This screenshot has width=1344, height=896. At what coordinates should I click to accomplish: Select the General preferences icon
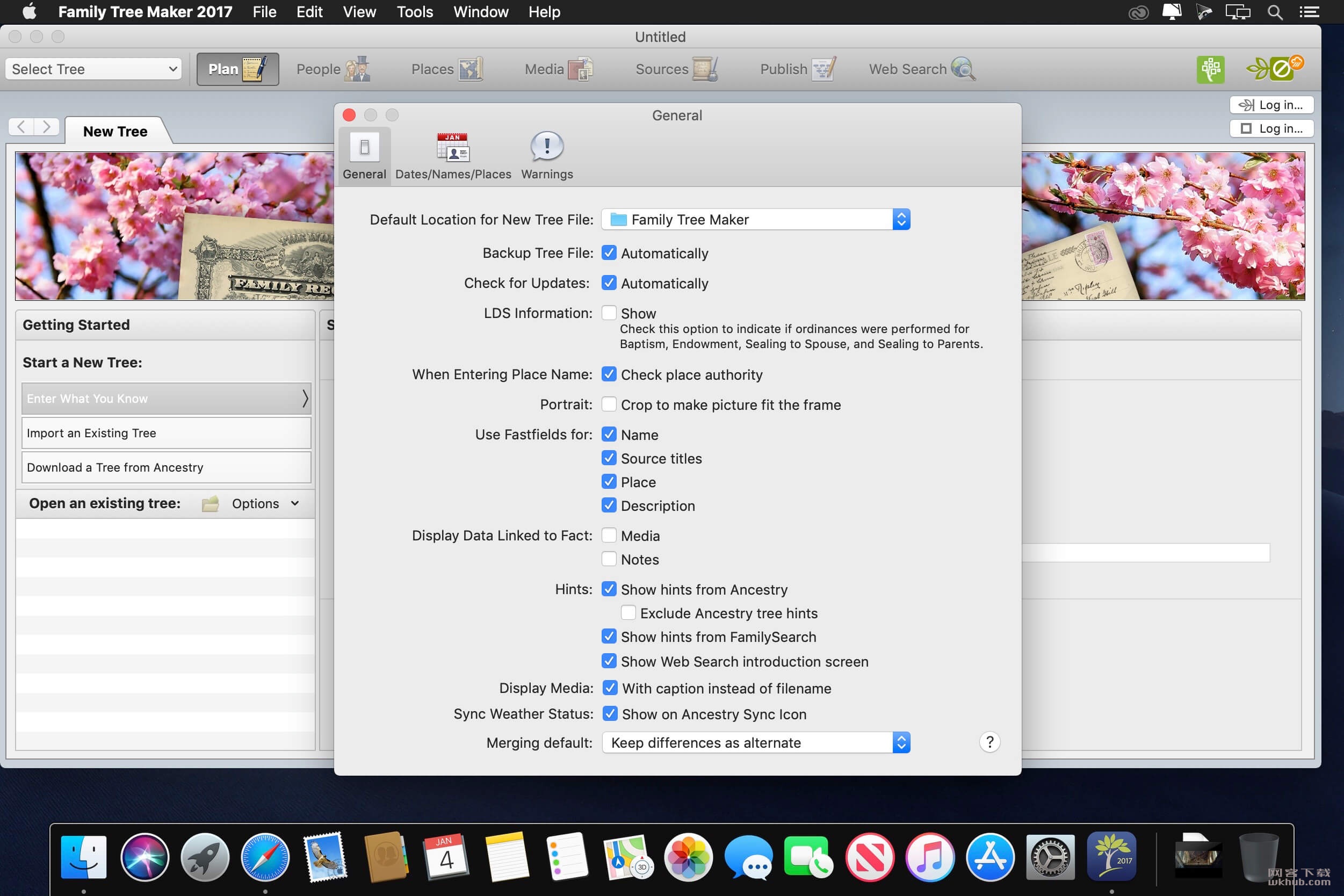364,156
